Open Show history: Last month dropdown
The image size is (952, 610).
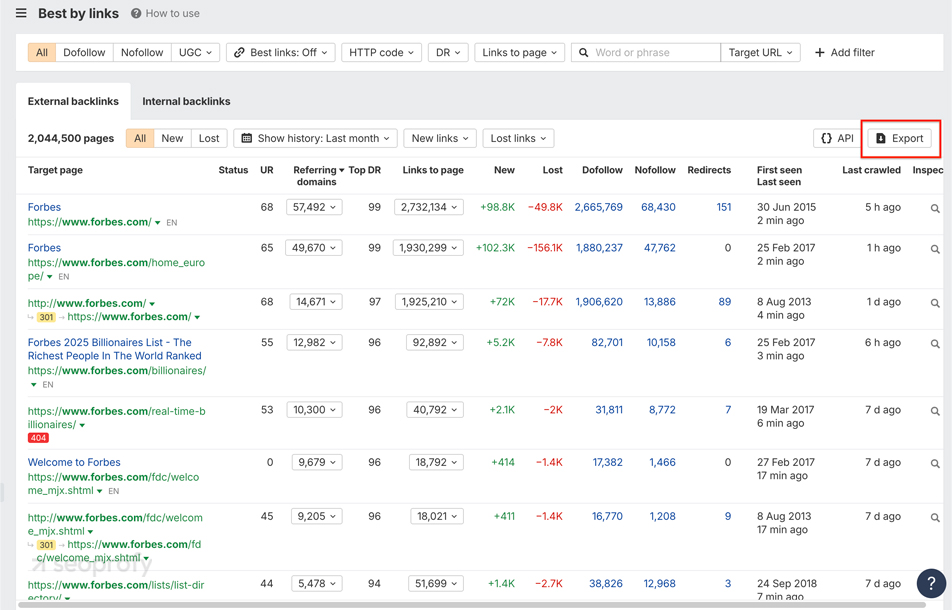point(316,138)
